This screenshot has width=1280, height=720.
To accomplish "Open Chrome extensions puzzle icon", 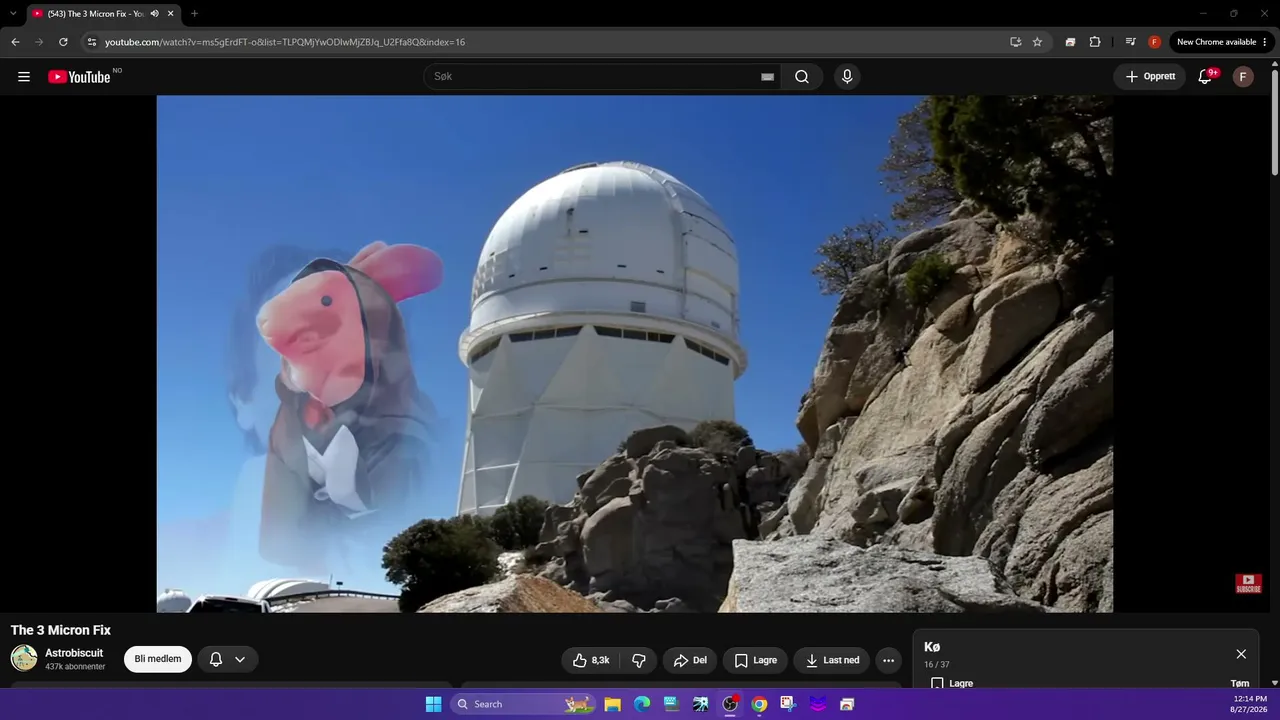I will (1095, 42).
